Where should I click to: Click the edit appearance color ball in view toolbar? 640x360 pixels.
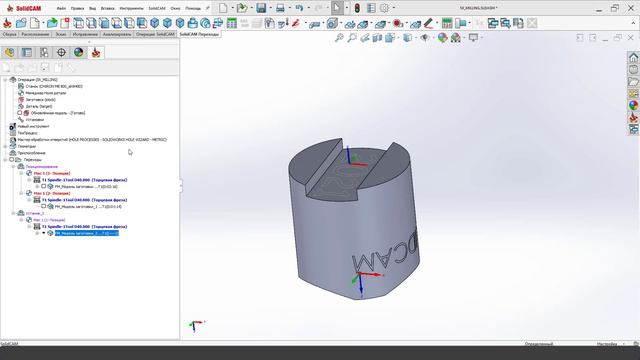(442, 38)
